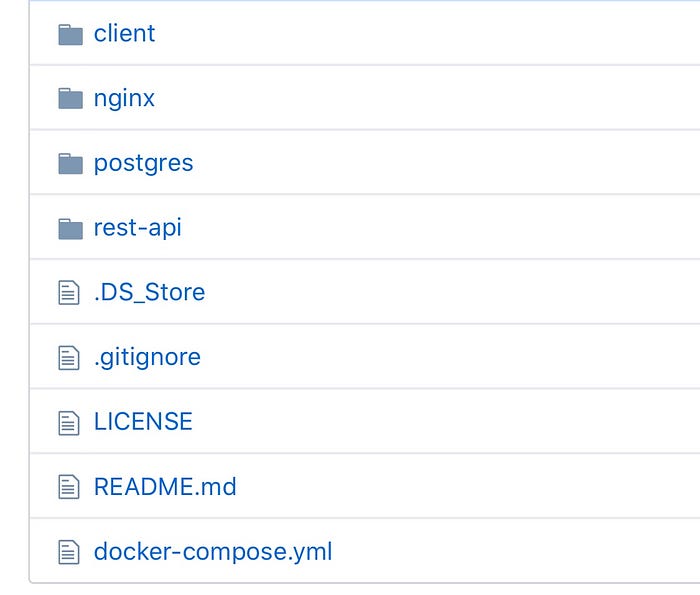The height and width of the screenshot is (595, 700).
Task: Select the blank area of the LICENSE row
Action: [x=446, y=421]
